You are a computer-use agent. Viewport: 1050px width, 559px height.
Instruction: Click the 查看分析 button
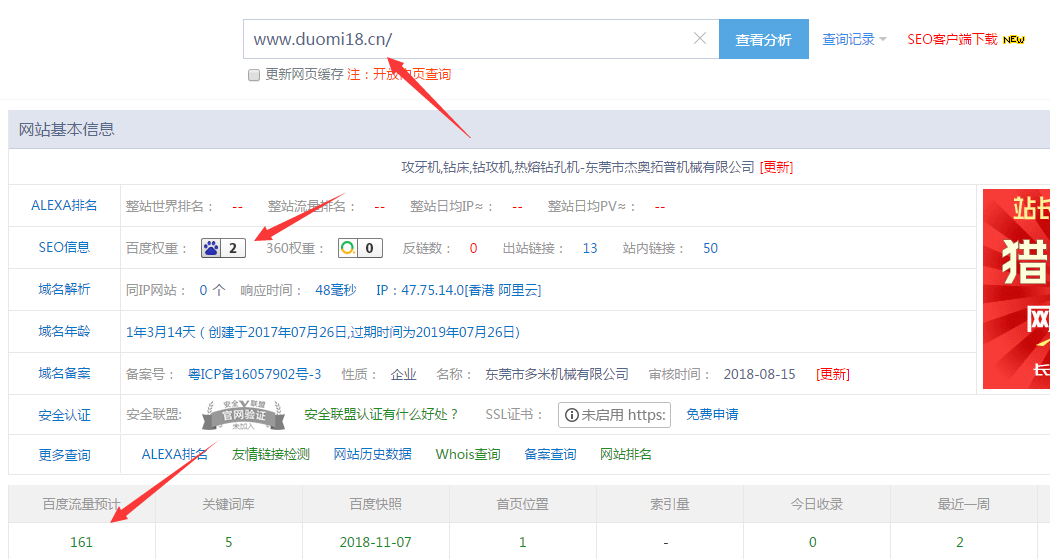763,40
